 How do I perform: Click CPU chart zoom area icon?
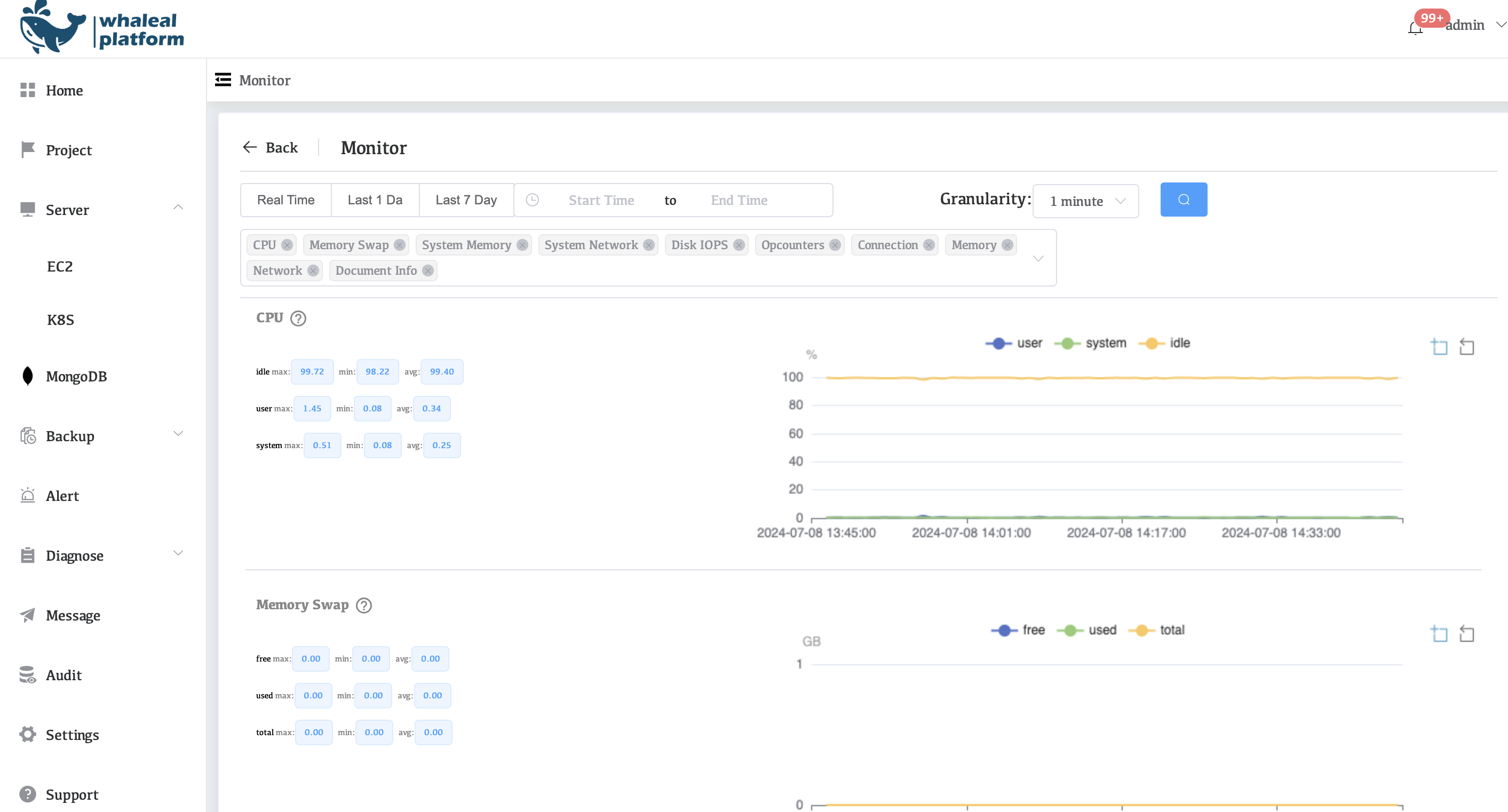coord(1439,347)
